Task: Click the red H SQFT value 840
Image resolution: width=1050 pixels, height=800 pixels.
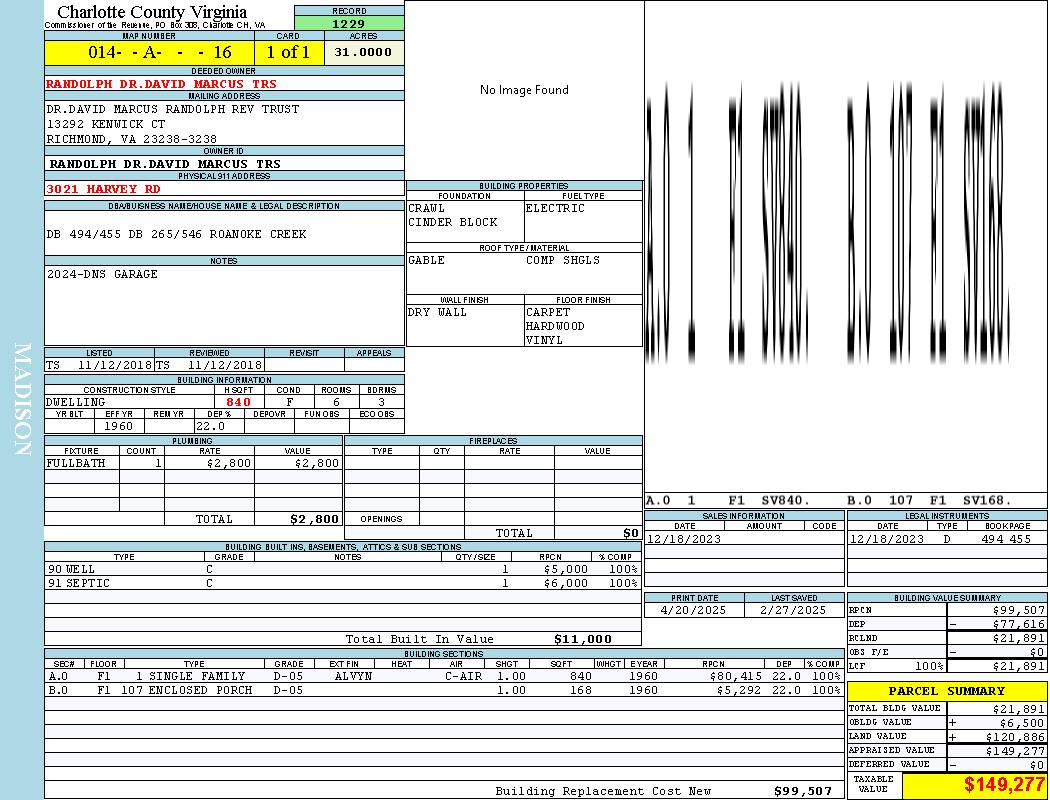Action: [x=238, y=402]
